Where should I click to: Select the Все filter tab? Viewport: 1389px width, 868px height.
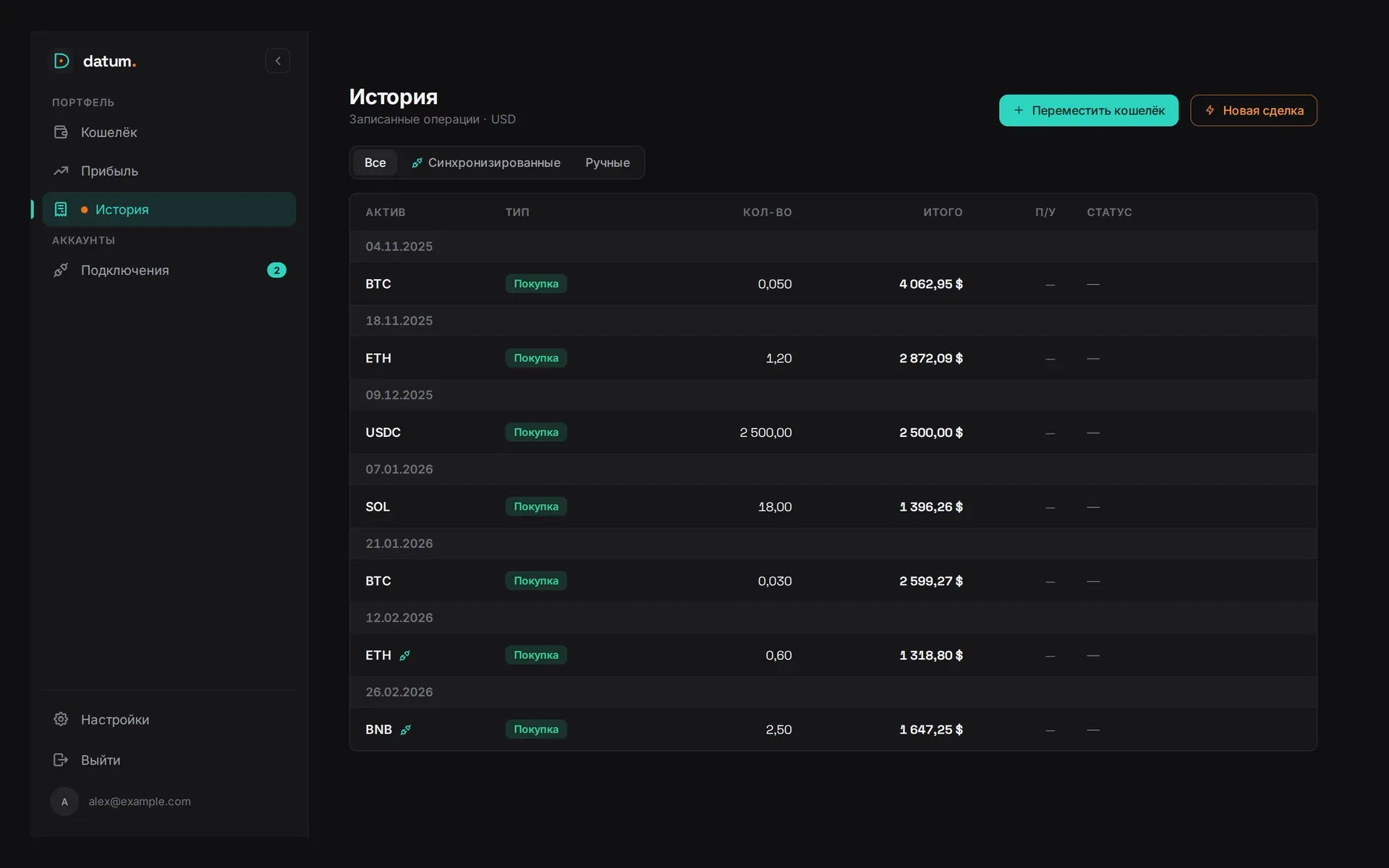tap(375, 163)
